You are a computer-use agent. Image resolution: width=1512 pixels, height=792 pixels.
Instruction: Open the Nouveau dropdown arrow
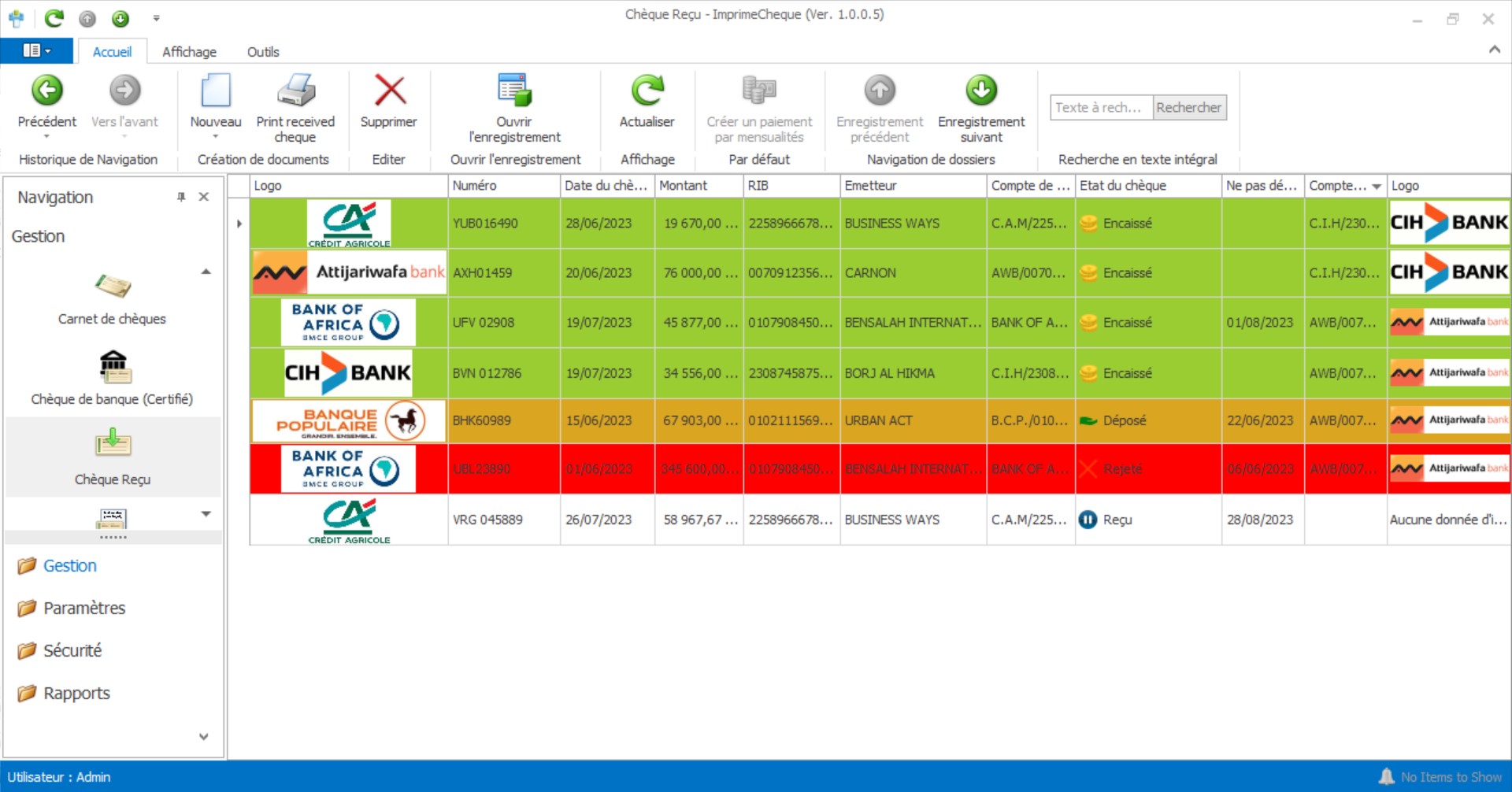216,137
